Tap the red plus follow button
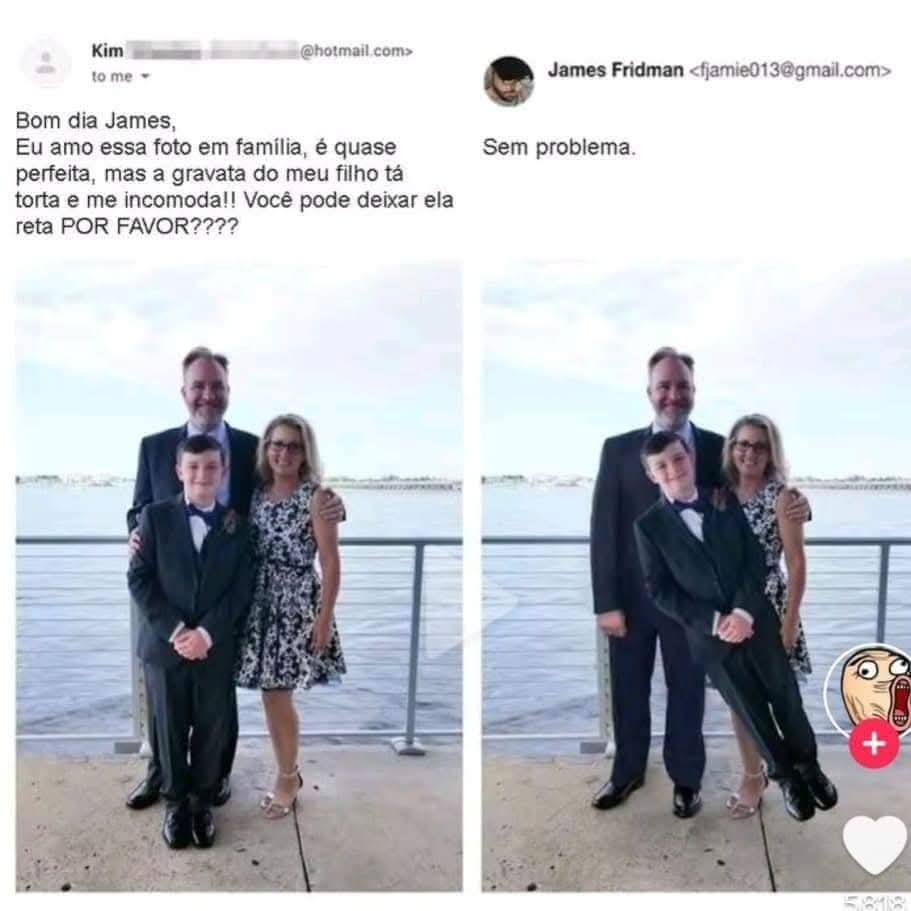 pos(874,744)
